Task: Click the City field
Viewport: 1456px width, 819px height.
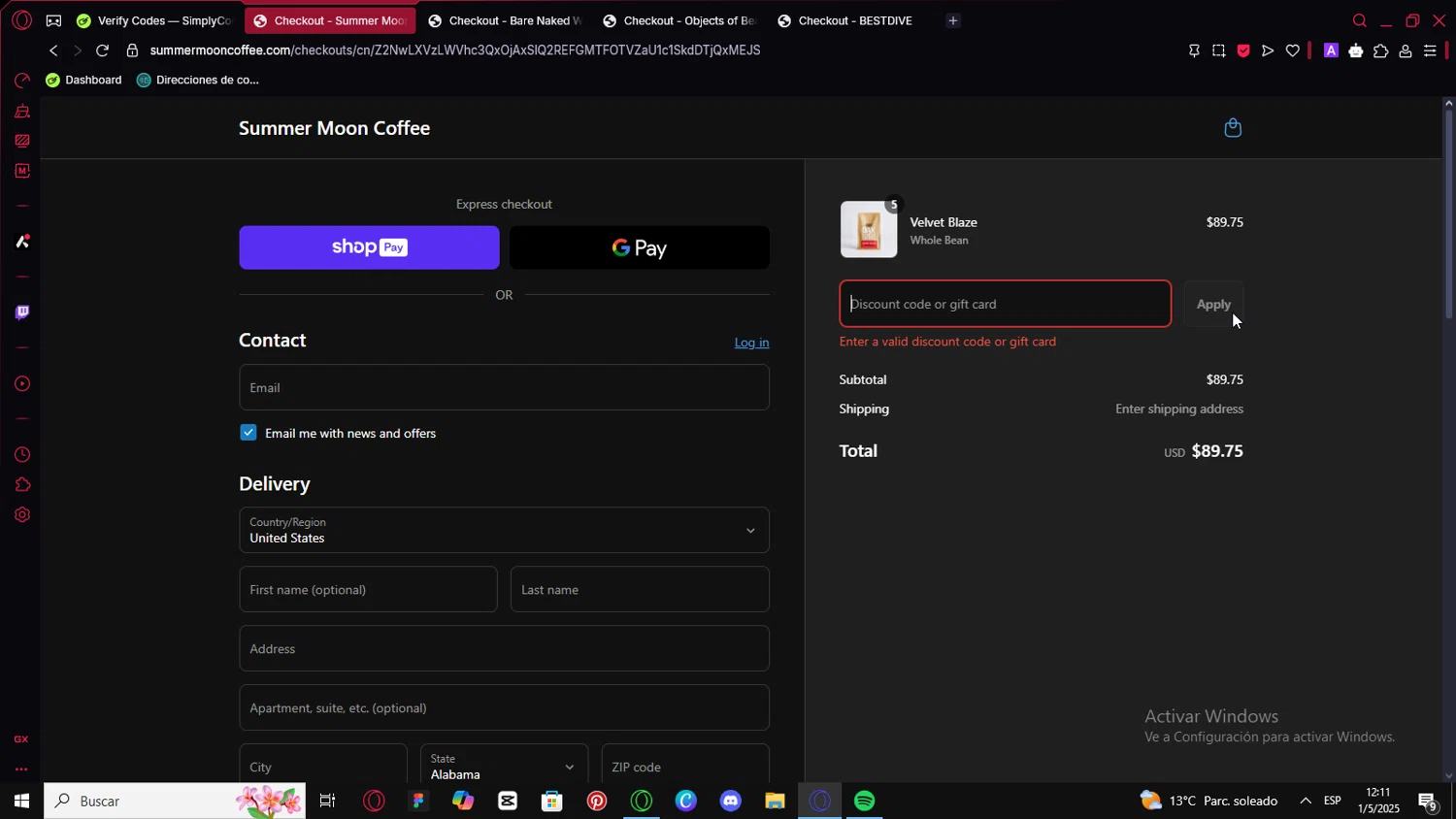Action: tap(323, 766)
